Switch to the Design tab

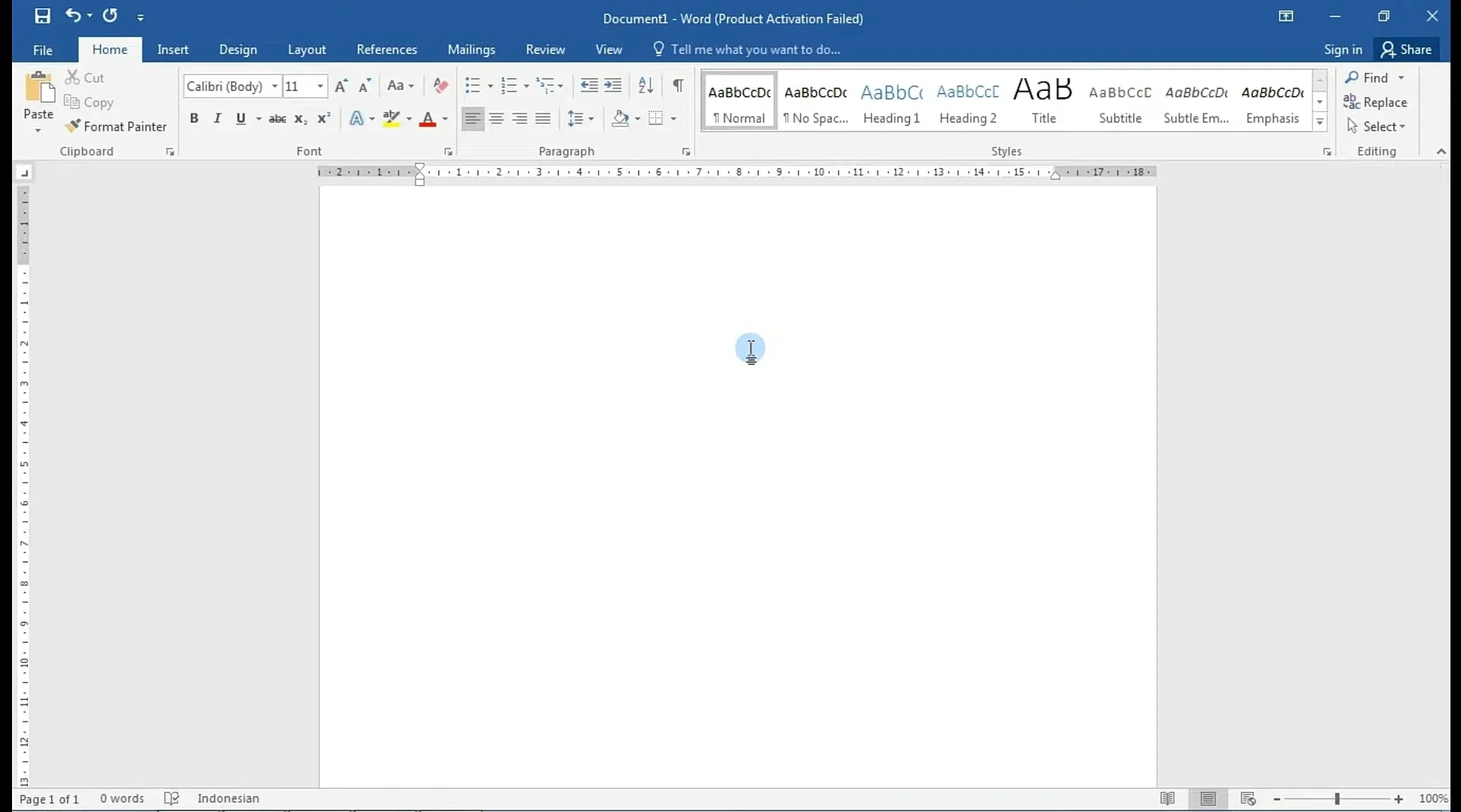[238, 50]
